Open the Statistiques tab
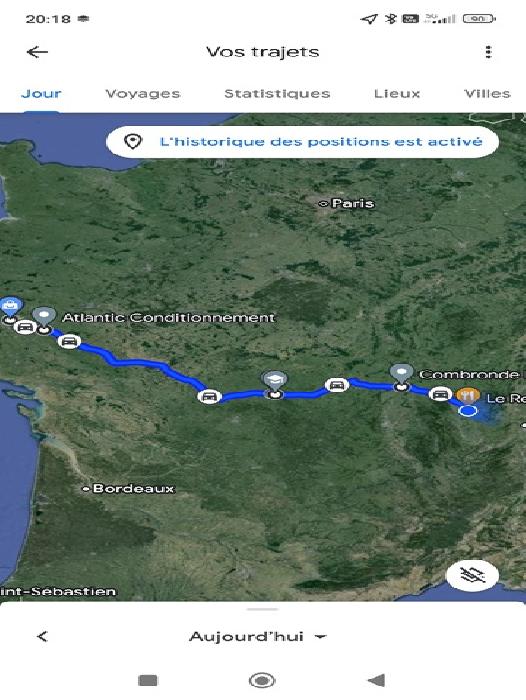Image resolution: width=526 pixels, height=700 pixels. (277, 94)
